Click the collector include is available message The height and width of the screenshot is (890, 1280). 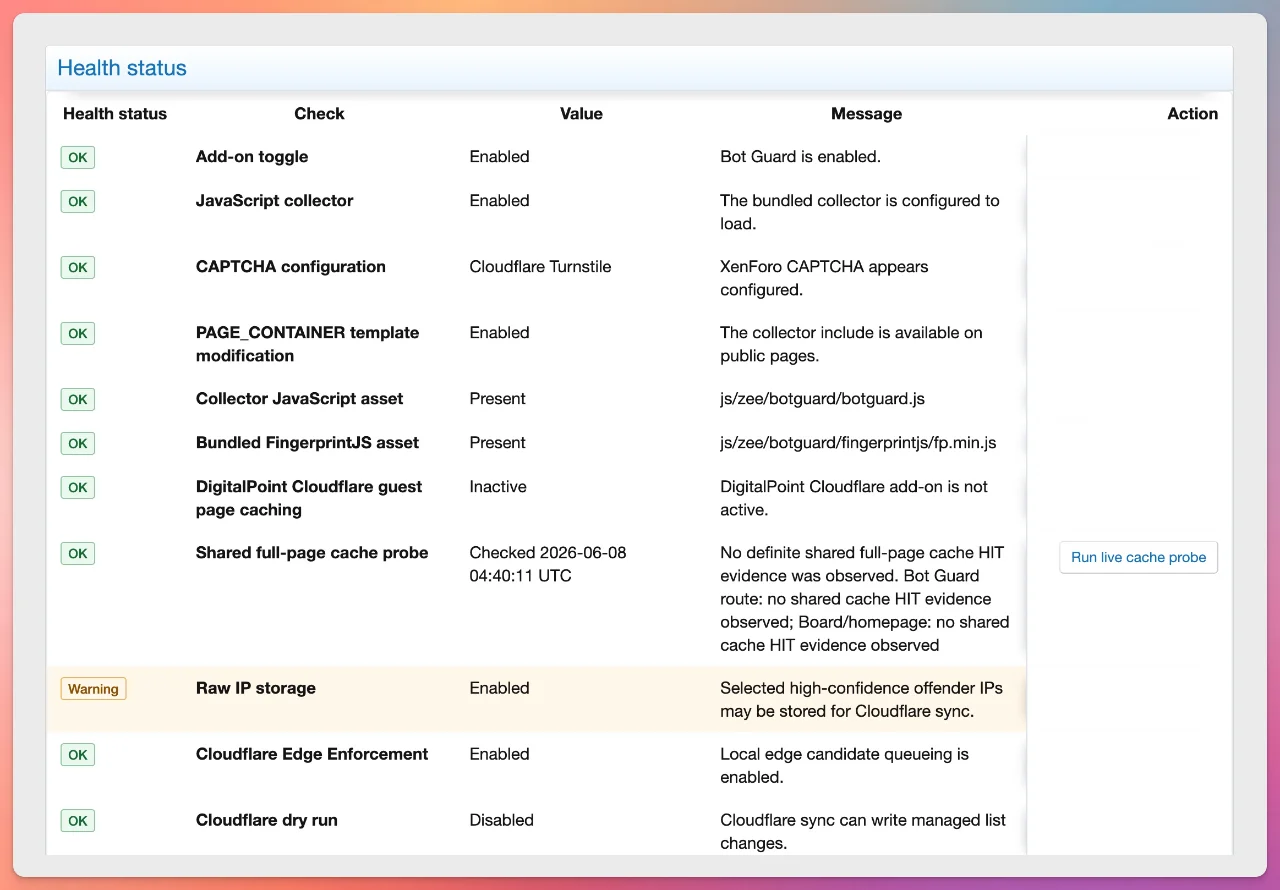851,344
